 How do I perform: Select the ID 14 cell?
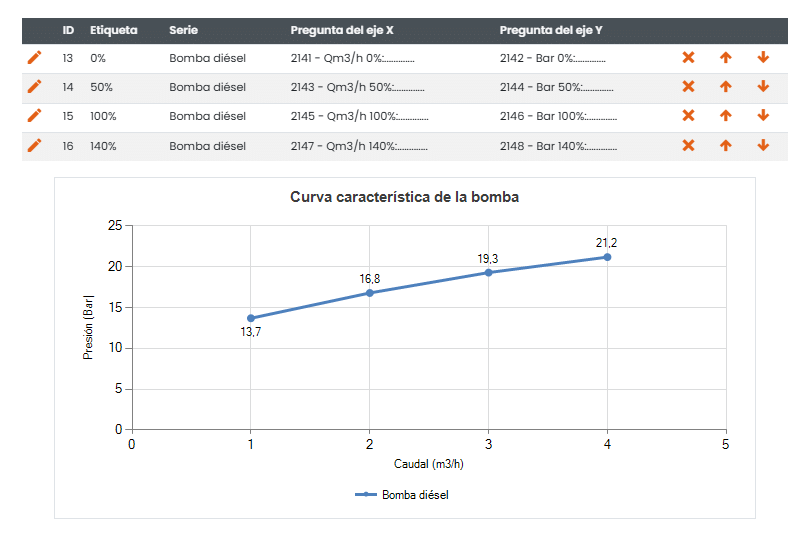click(68, 87)
